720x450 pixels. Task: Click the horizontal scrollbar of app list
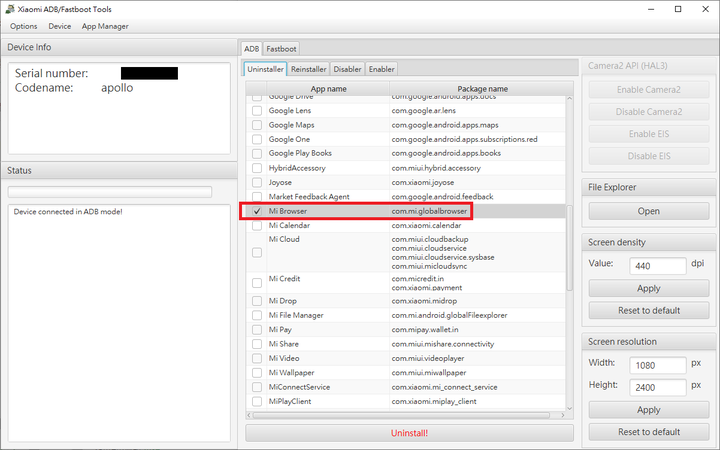pyautogui.click(x=401, y=415)
